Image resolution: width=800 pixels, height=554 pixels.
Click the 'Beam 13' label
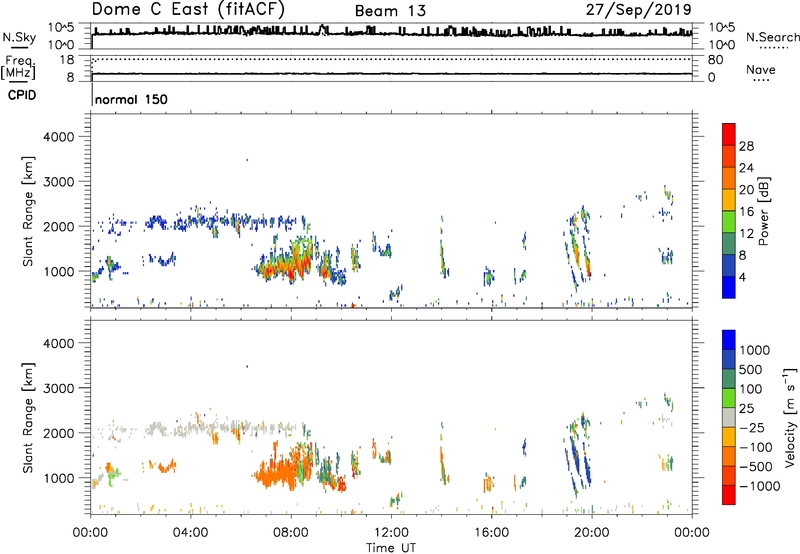point(390,11)
